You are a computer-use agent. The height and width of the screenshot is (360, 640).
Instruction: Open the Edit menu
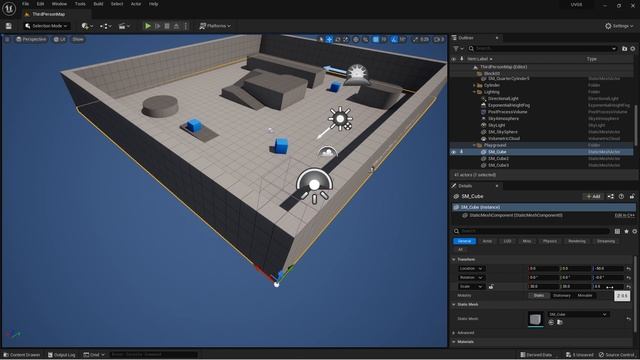point(40,4)
